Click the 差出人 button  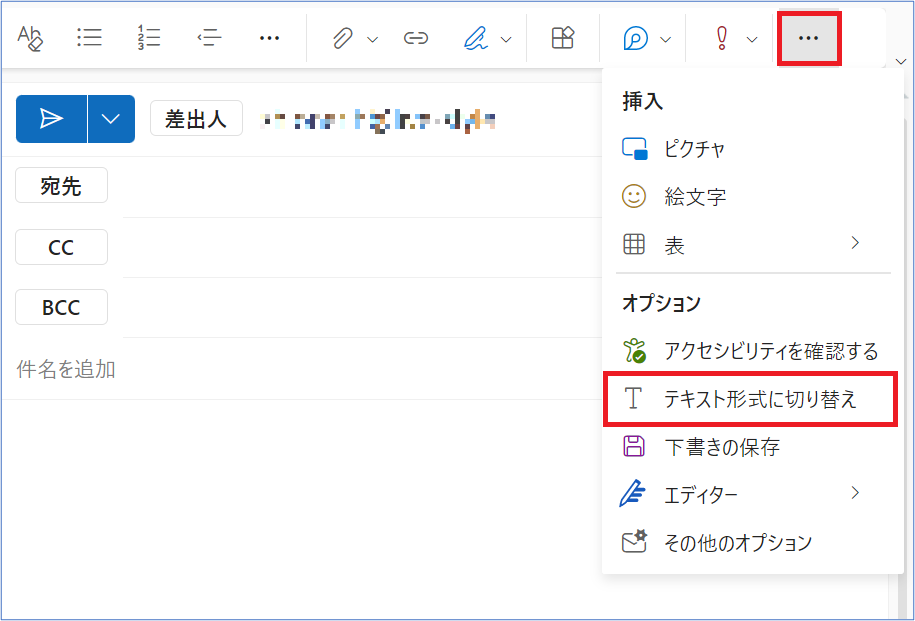coord(196,118)
